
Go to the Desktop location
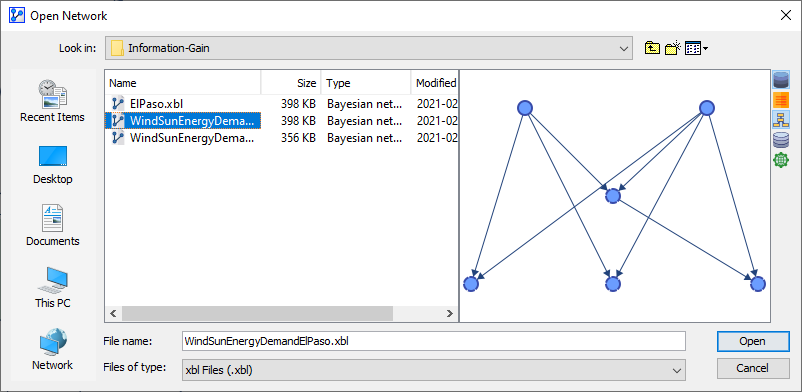pos(53,165)
